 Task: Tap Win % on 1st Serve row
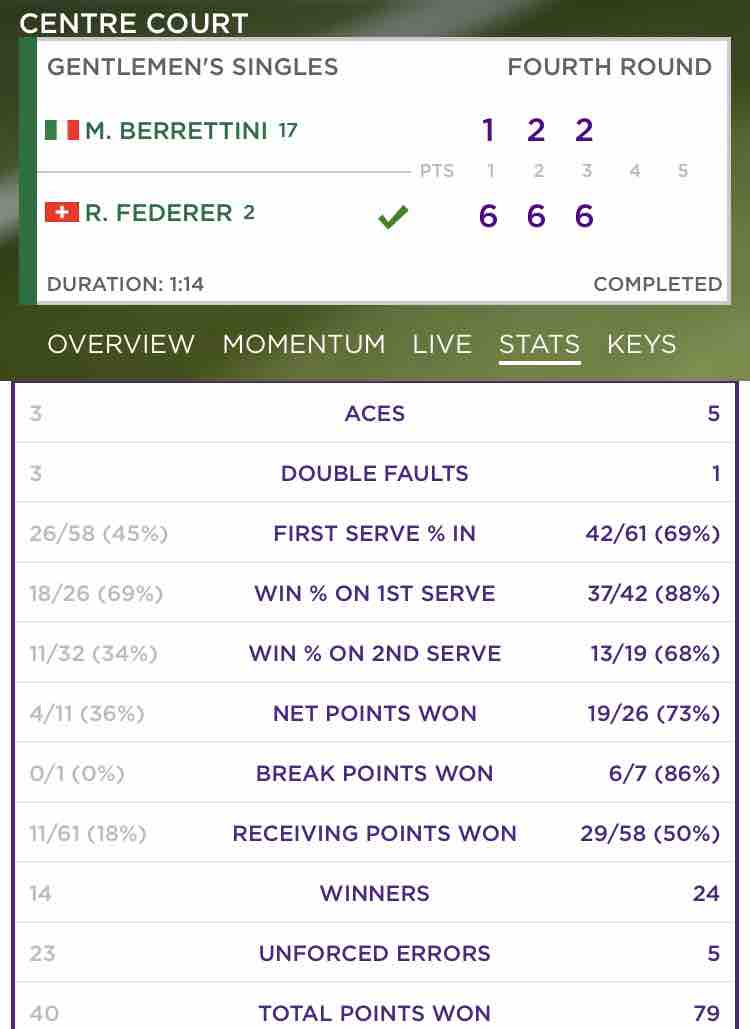coord(375,593)
